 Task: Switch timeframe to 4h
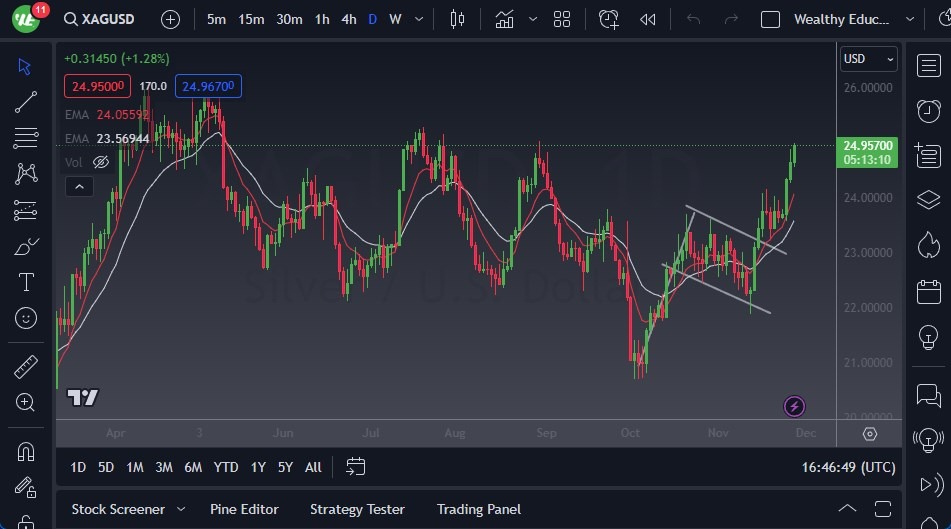click(348, 19)
